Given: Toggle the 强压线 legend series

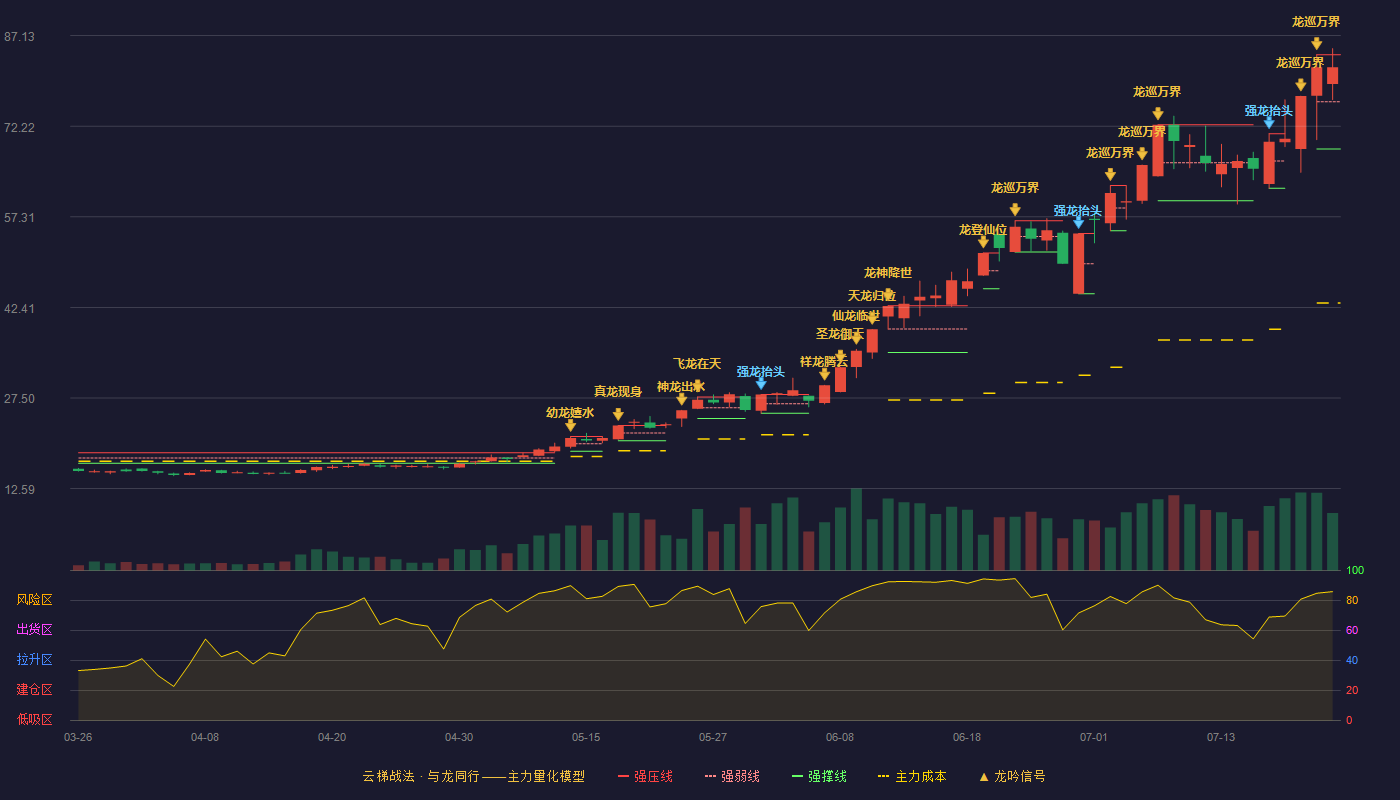Looking at the screenshot, I should [645, 776].
